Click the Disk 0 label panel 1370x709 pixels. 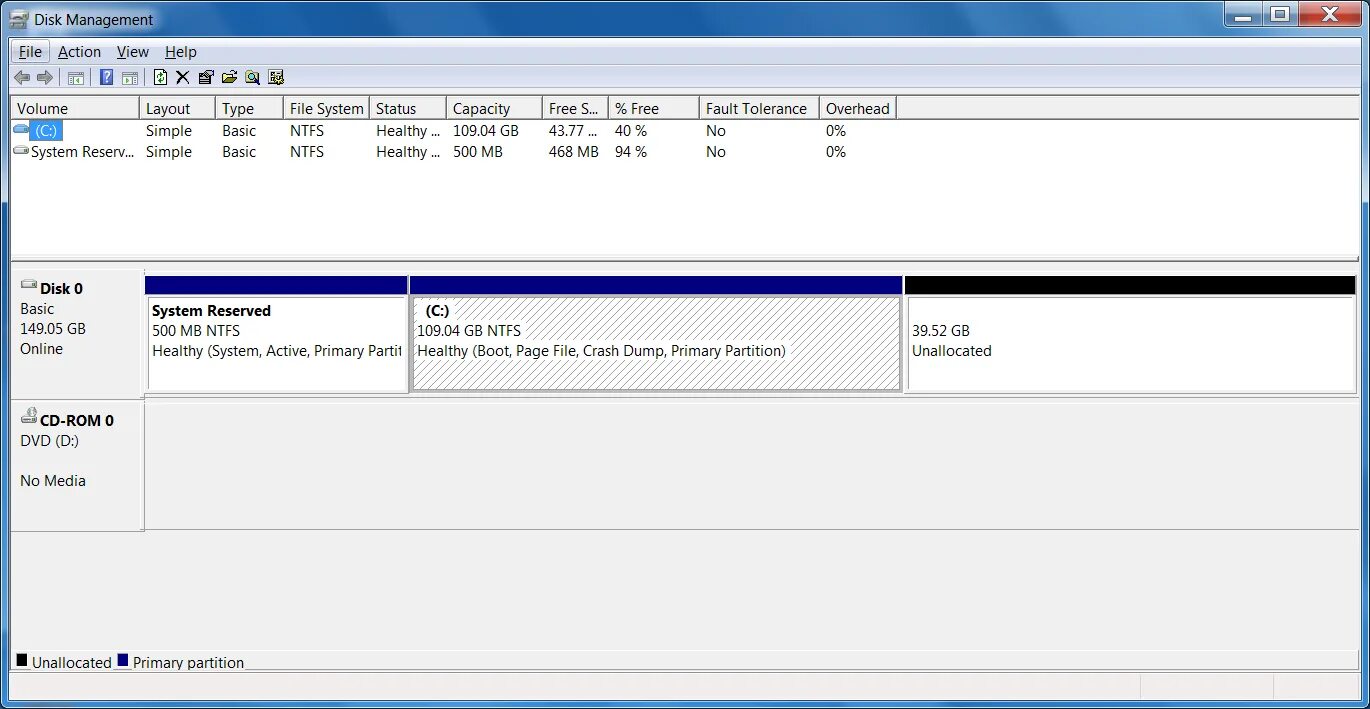click(x=77, y=334)
